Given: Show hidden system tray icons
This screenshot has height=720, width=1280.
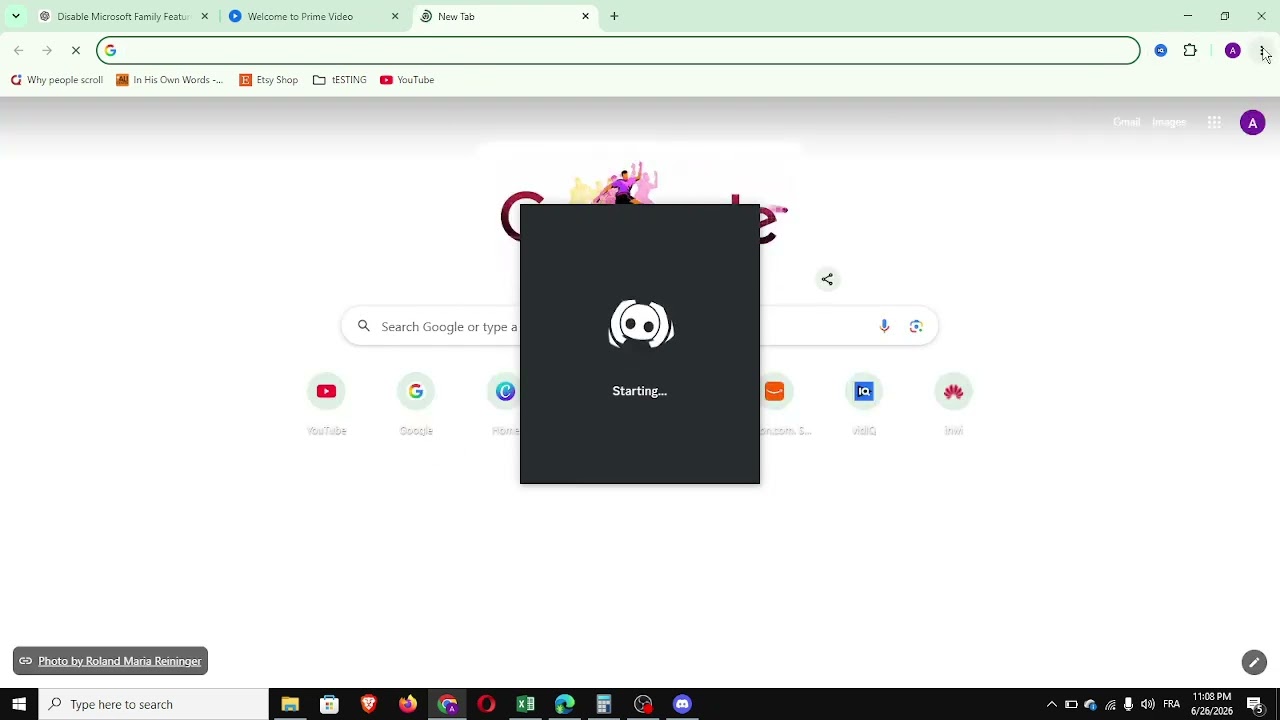Looking at the screenshot, I should tap(1051, 704).
